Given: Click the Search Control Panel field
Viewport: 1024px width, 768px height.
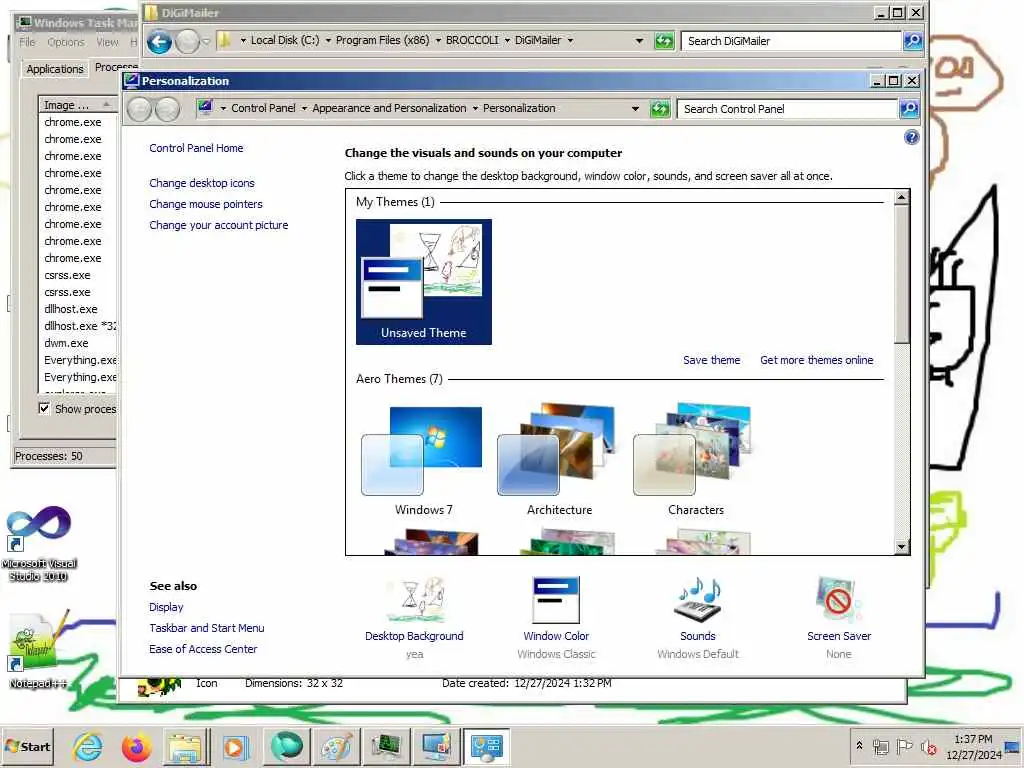Looking at the screenshot, I should click(787, 109).
